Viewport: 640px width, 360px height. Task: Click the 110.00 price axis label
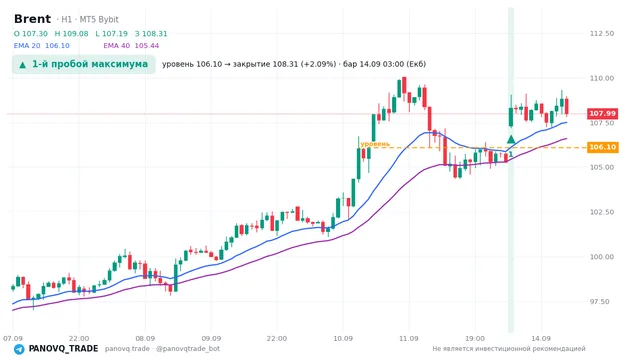click(602, 78)
